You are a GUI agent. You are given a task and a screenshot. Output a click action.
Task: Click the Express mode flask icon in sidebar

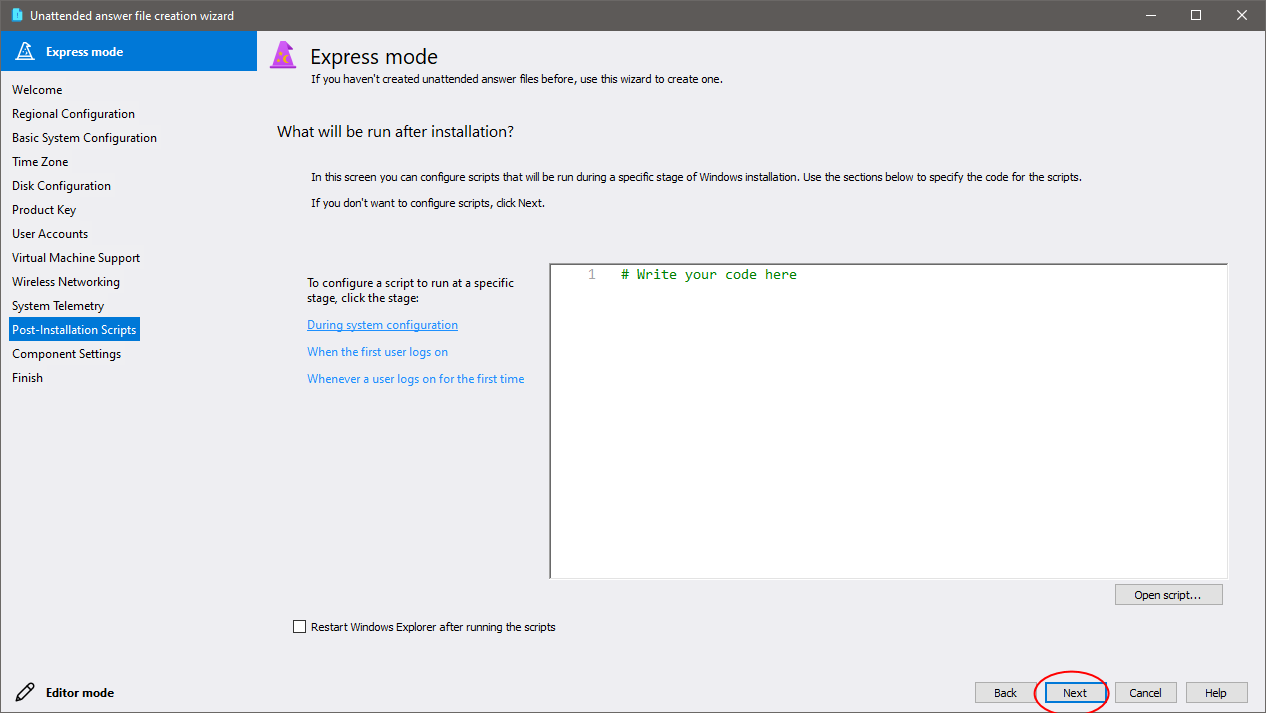pyautogui.click(x=25, y=52)
